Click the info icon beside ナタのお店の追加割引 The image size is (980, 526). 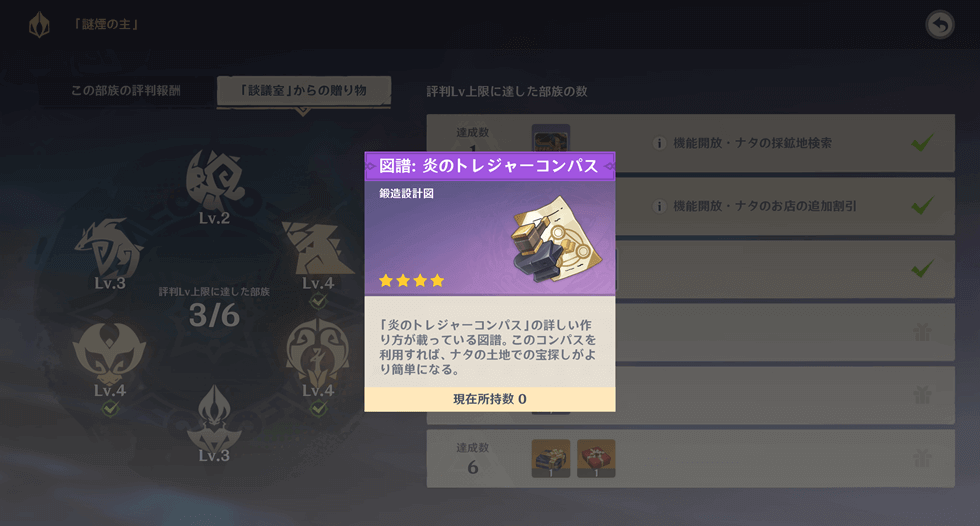(x=659, y=206)
